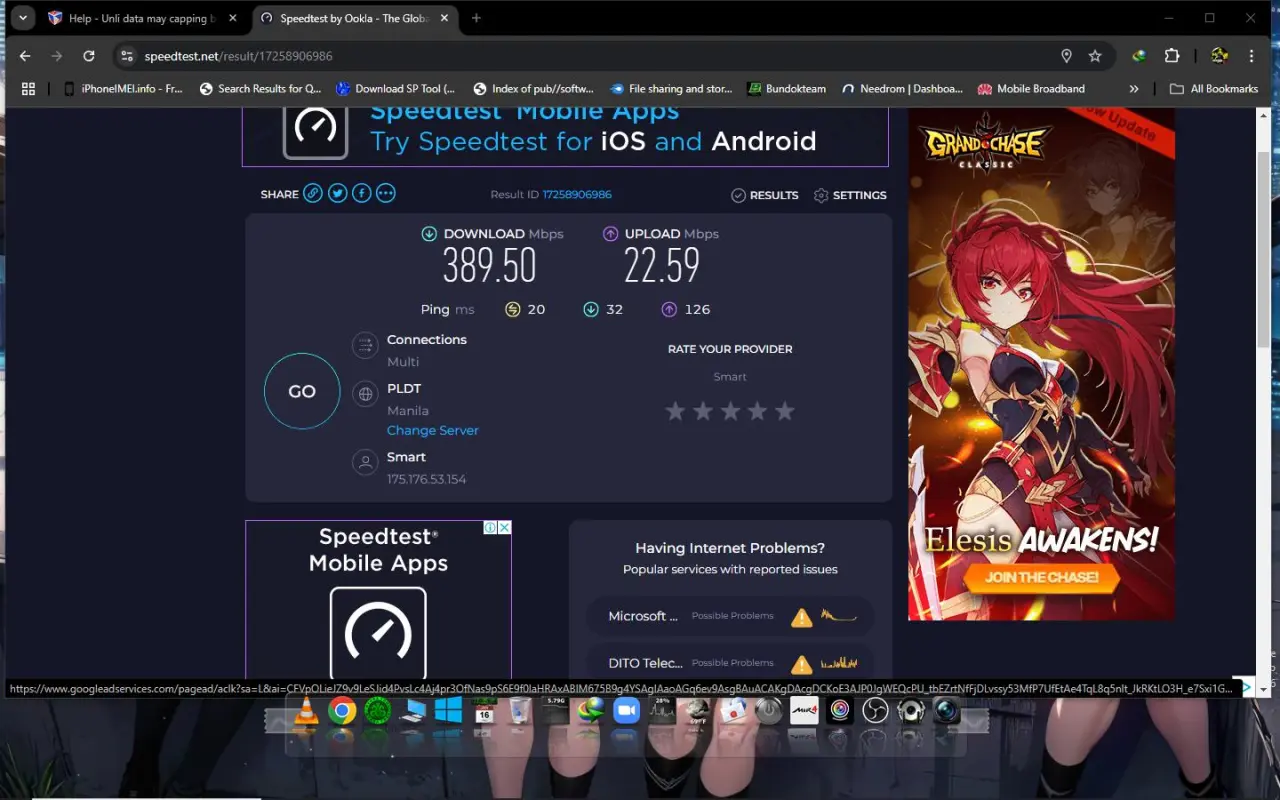Rate the provider five stars

(785, 411)
